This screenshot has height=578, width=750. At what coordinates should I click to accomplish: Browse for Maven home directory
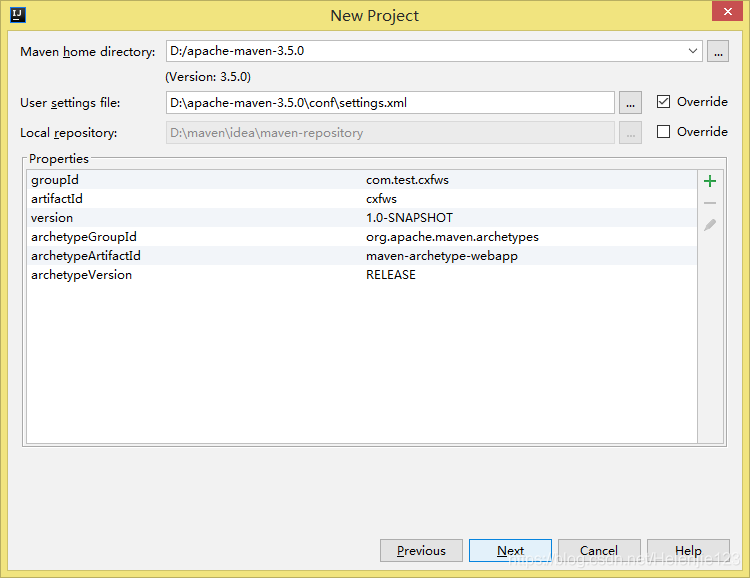pos(718,51)
